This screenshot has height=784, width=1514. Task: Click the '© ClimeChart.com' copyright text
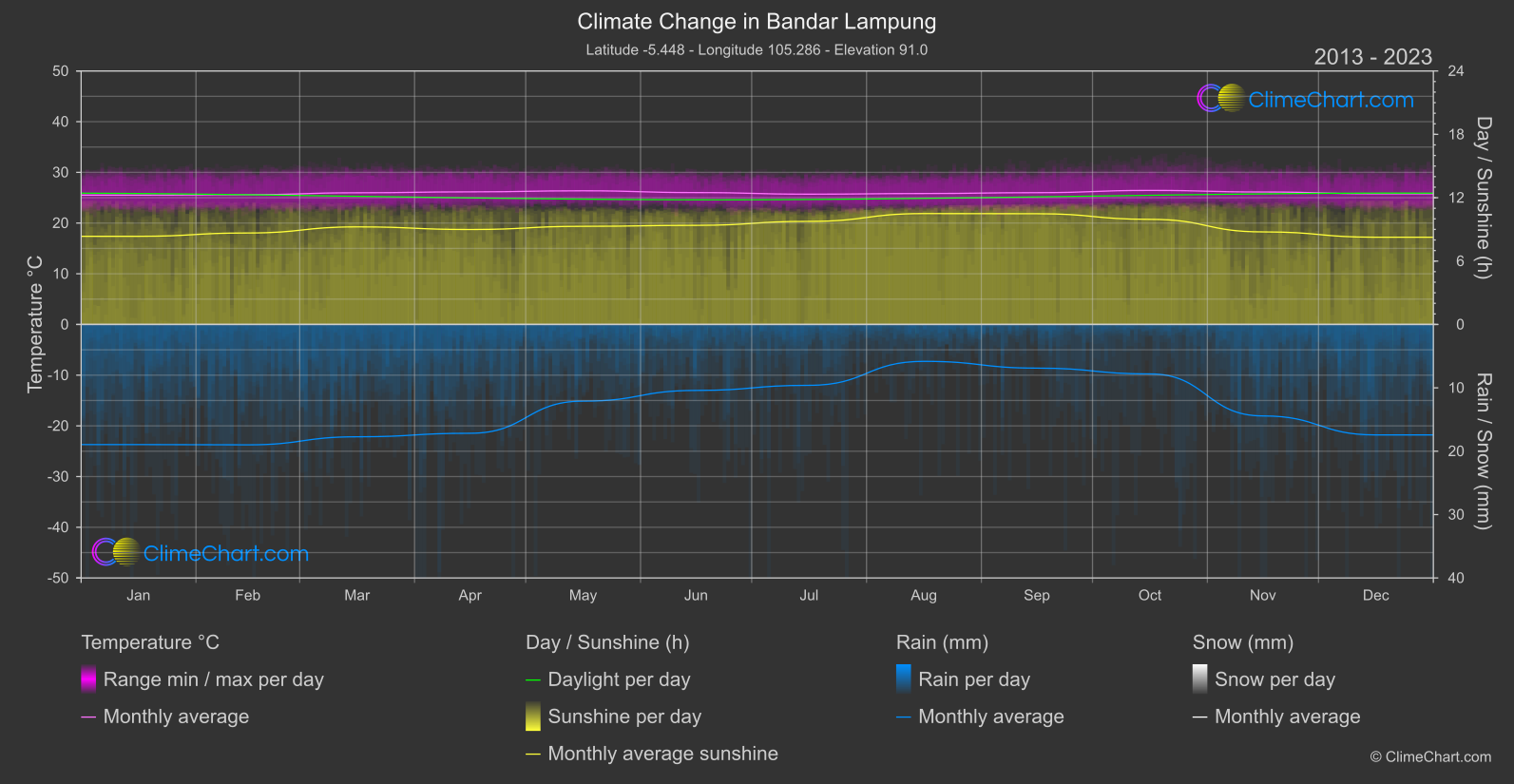1430,756
